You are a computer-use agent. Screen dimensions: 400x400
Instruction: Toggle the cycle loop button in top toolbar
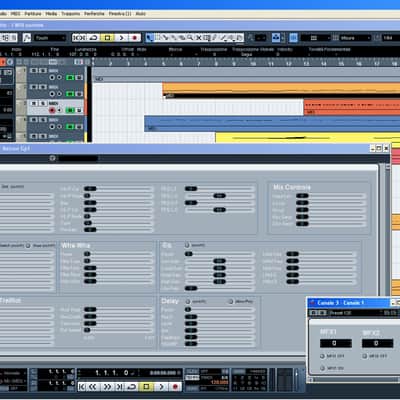click(x=93, y=38)
